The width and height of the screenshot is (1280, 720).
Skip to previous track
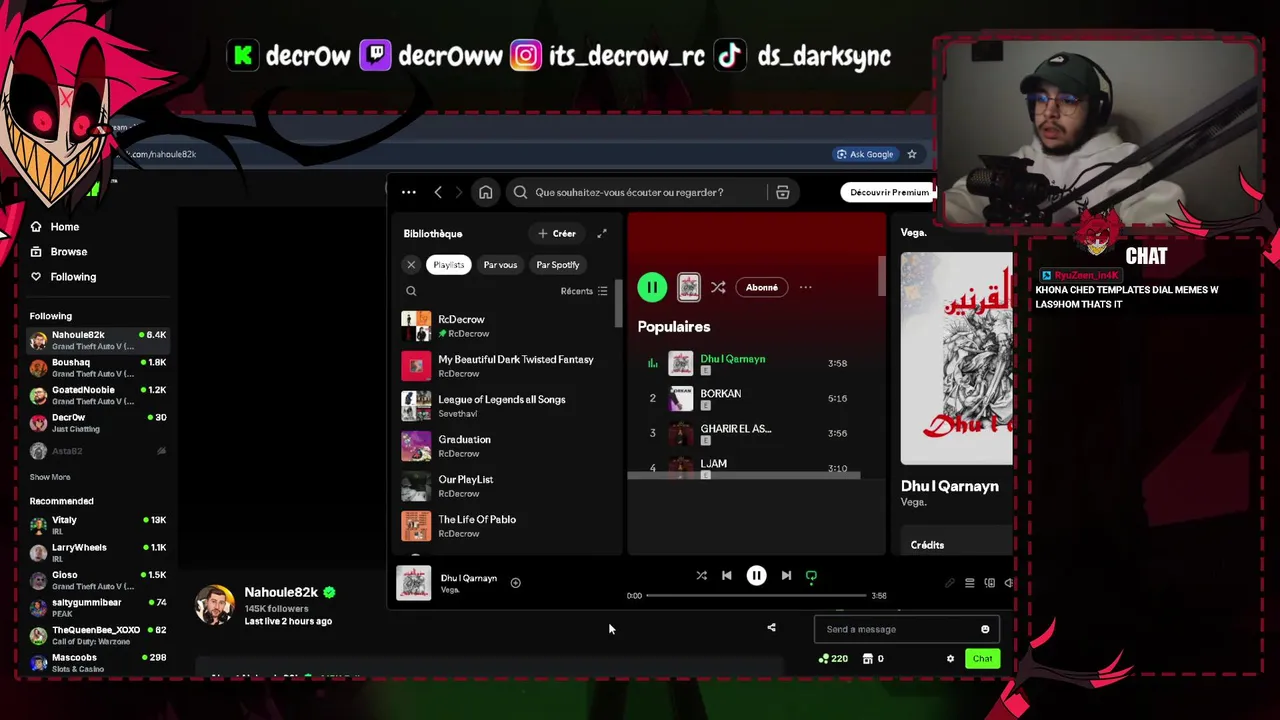[x=727, y=576]
